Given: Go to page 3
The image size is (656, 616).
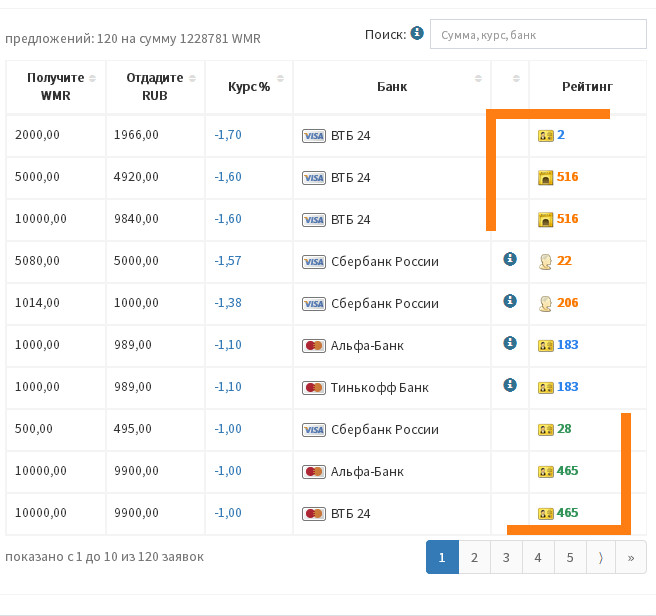Looking at the screenshot, I should click(506, 557).
